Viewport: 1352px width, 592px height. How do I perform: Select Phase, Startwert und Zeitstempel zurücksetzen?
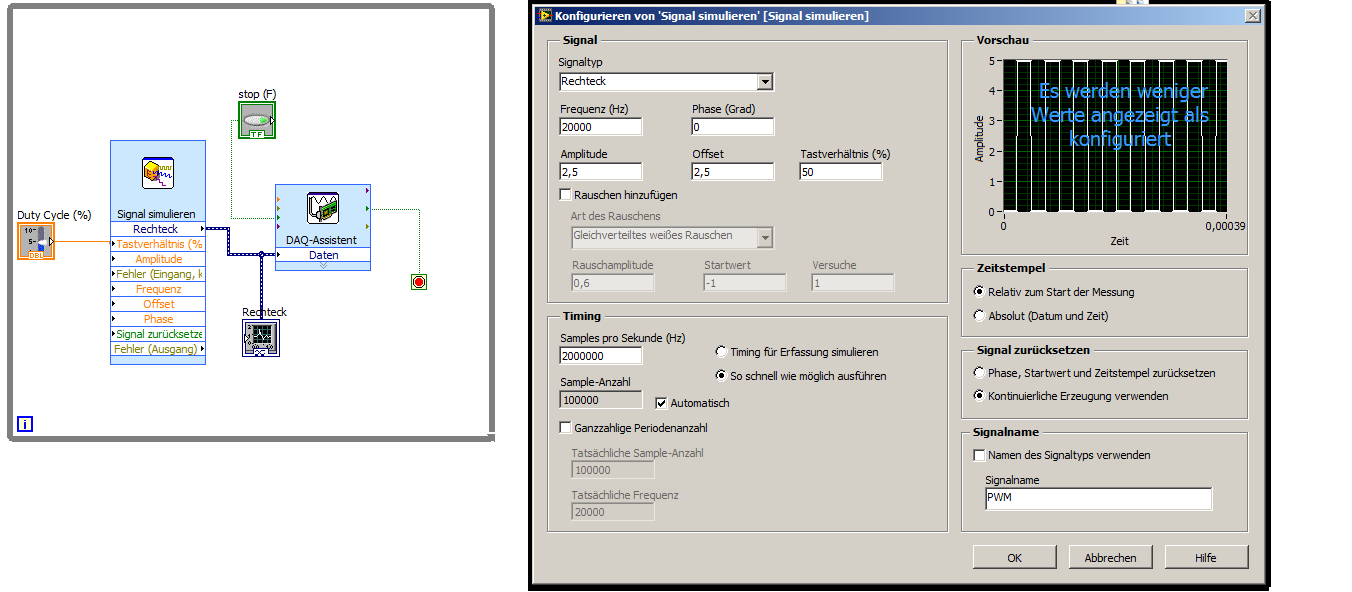[x=979, y=372]
